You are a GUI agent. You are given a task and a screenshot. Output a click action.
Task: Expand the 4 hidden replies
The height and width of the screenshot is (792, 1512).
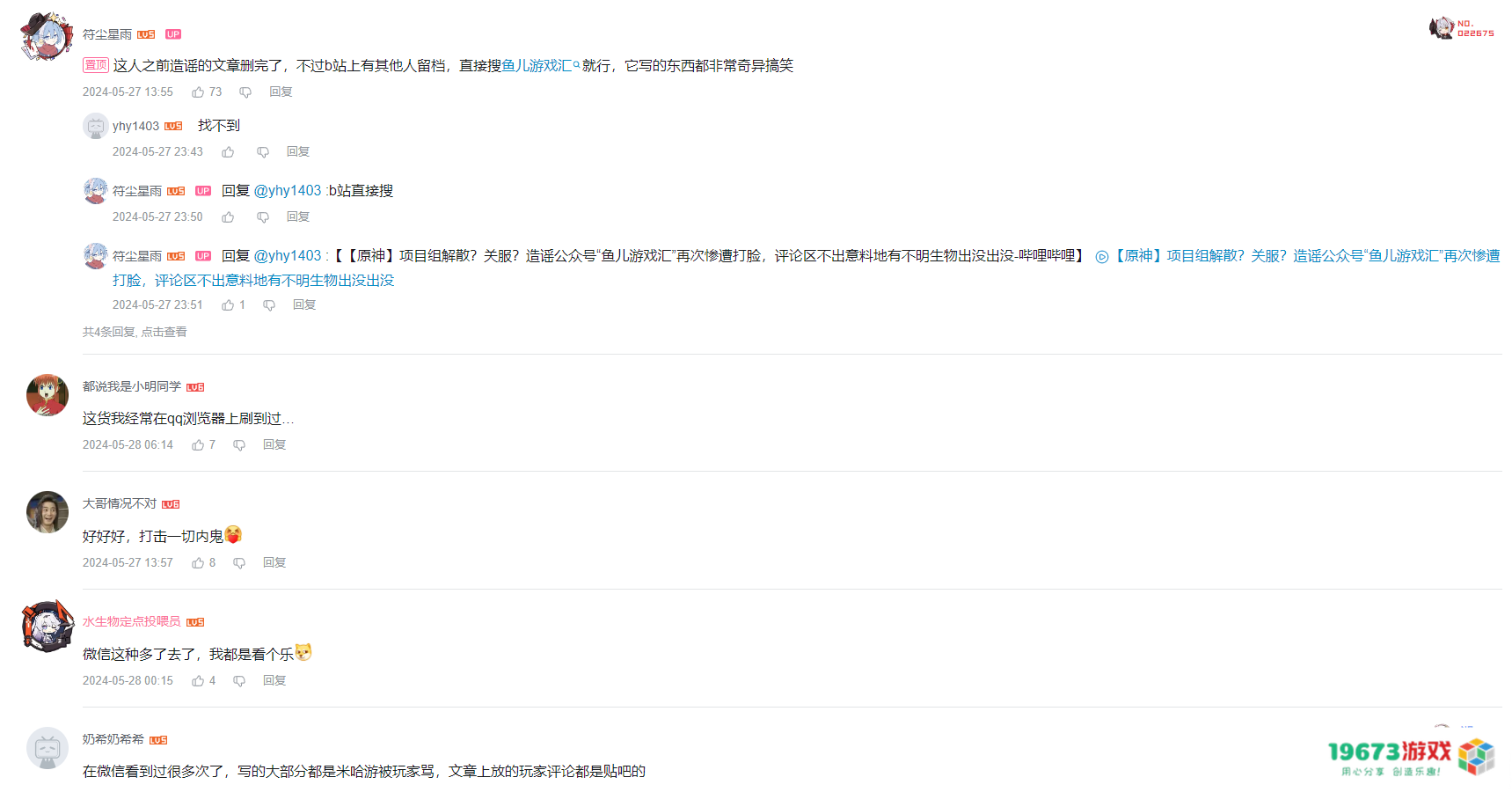pos(134,332)
